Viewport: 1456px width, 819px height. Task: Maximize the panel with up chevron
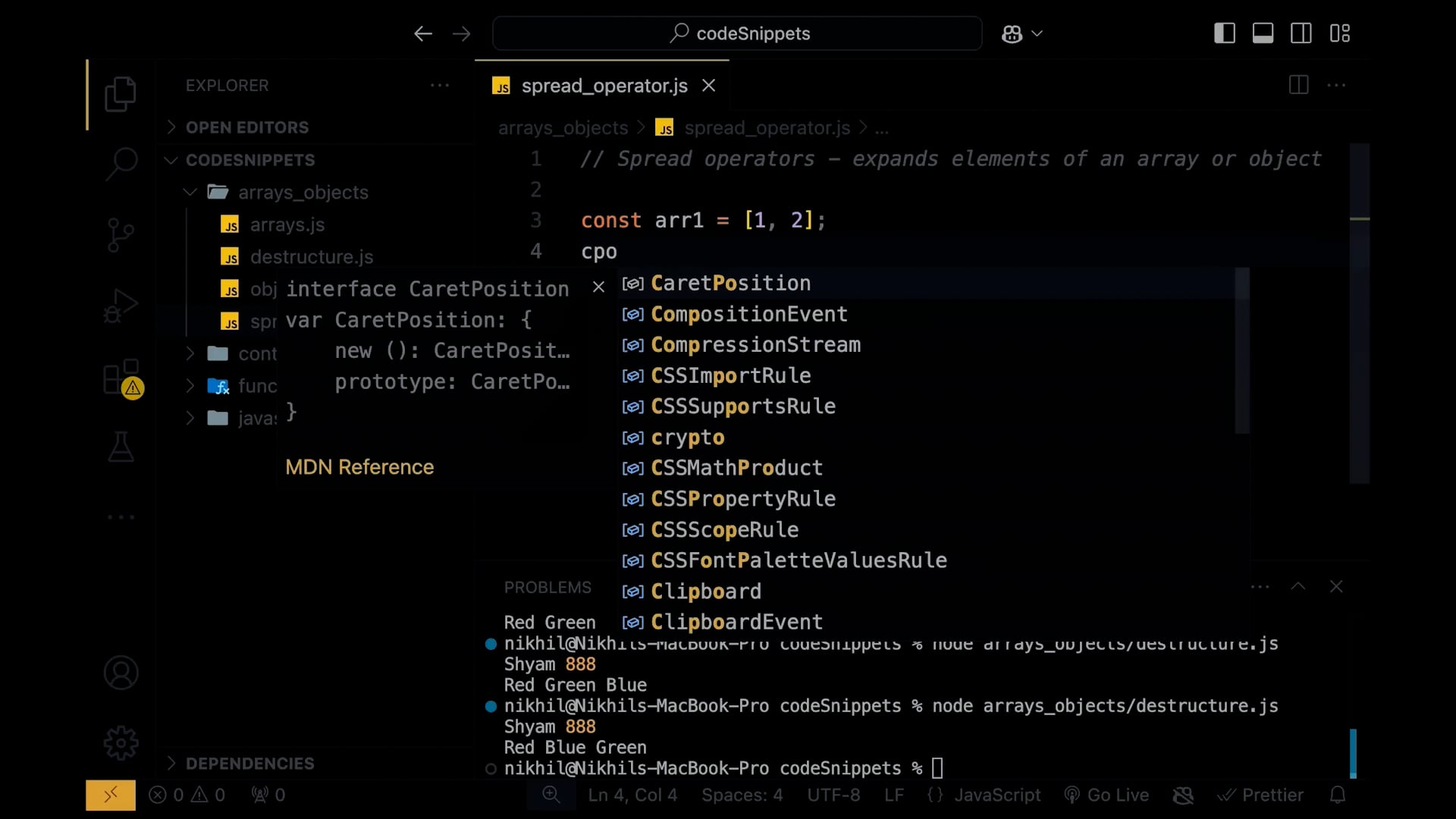(1298, 586)
